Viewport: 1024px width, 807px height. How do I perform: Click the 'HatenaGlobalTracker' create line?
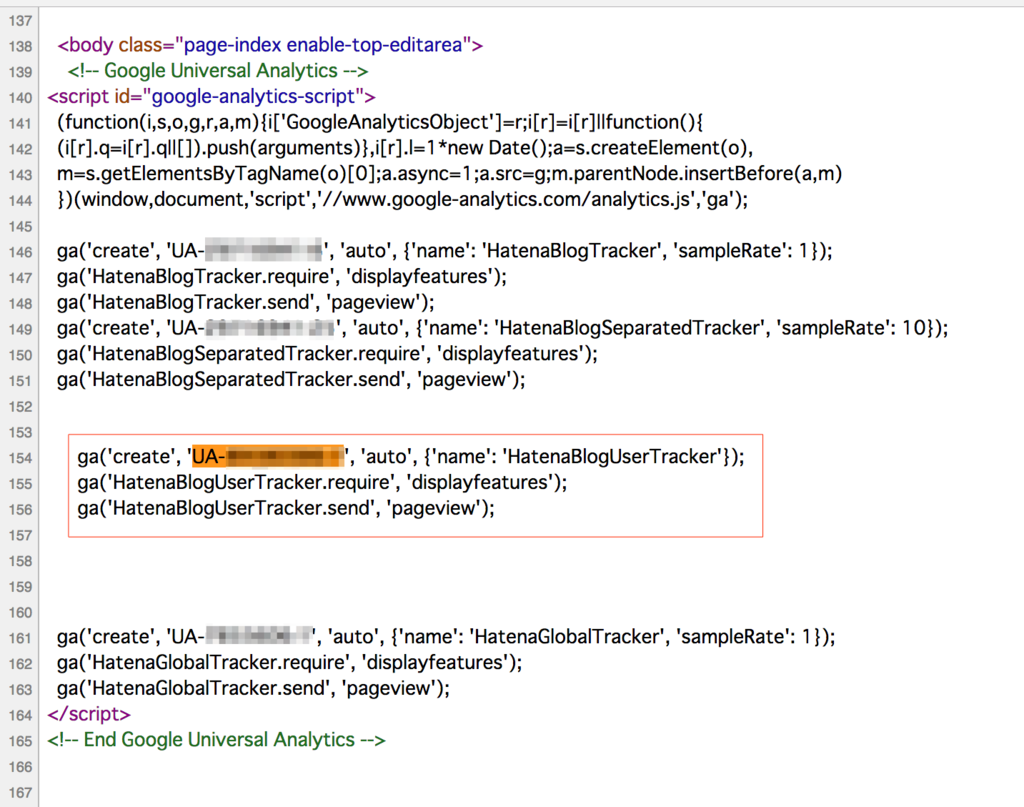click(446, 637)
